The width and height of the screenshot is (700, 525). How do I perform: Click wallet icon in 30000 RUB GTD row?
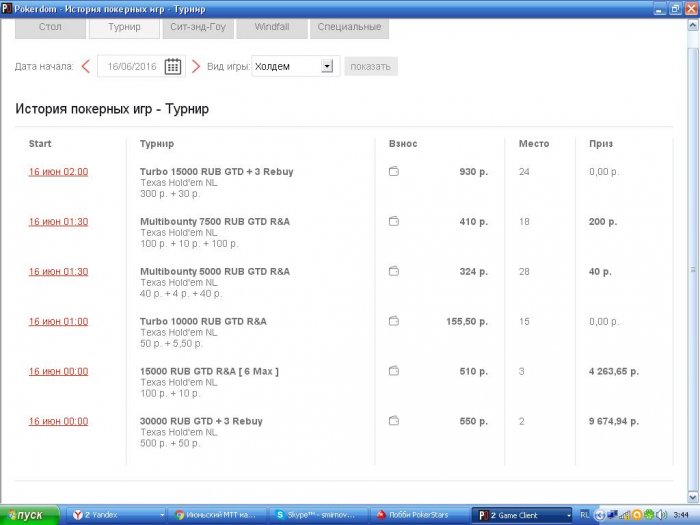click(x=394, y=421)
